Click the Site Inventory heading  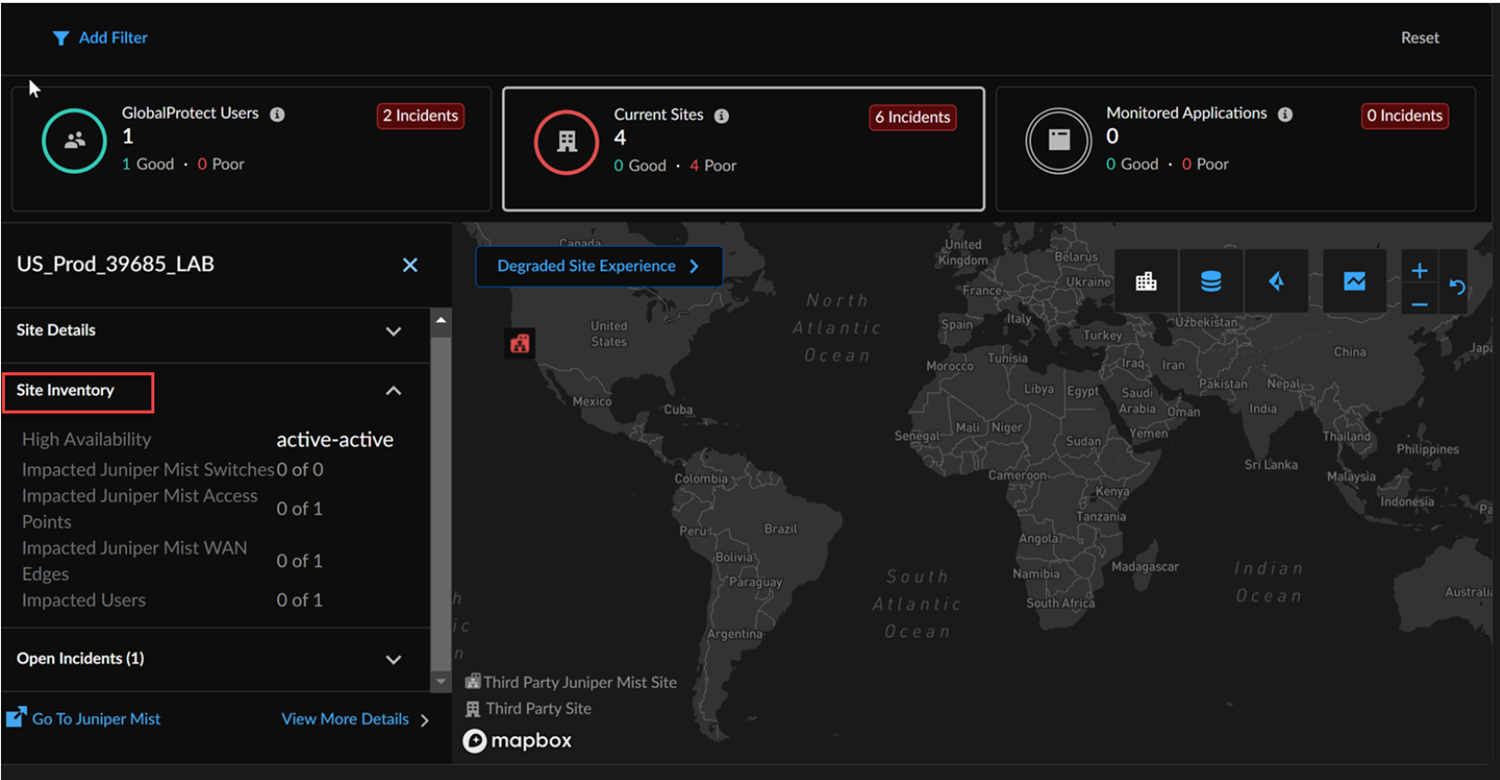tap(66, 390)
